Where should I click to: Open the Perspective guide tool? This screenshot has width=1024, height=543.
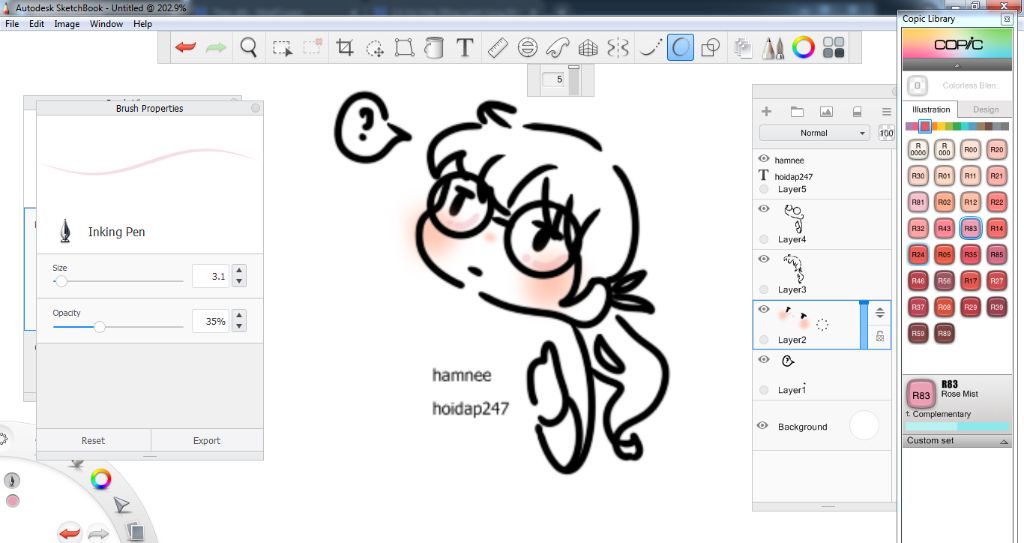pos(588,47)
